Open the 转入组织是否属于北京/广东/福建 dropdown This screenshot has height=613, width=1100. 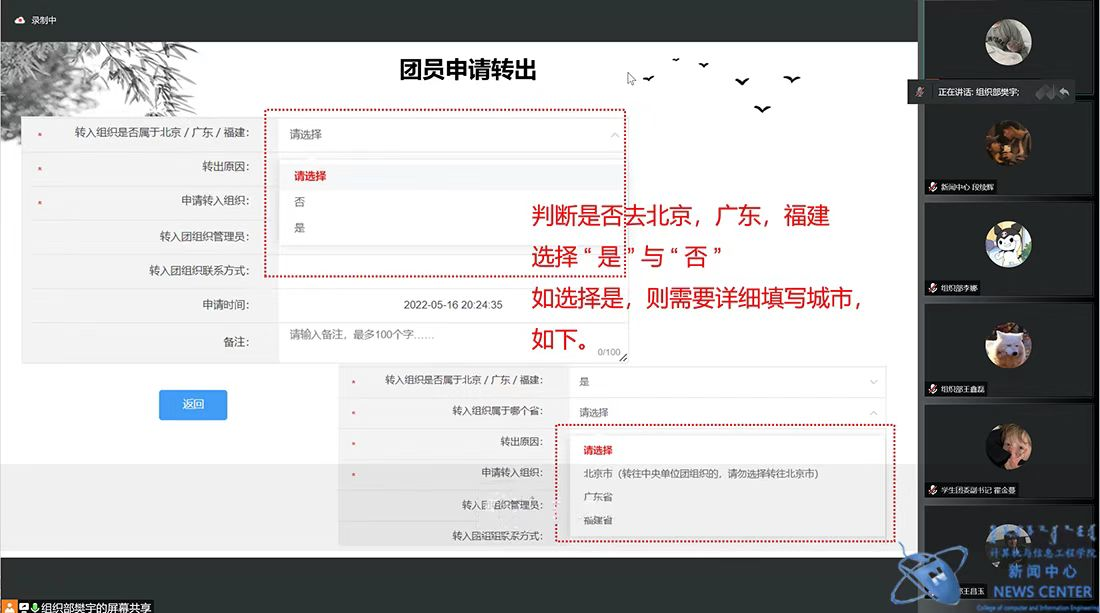pos(452,134)
